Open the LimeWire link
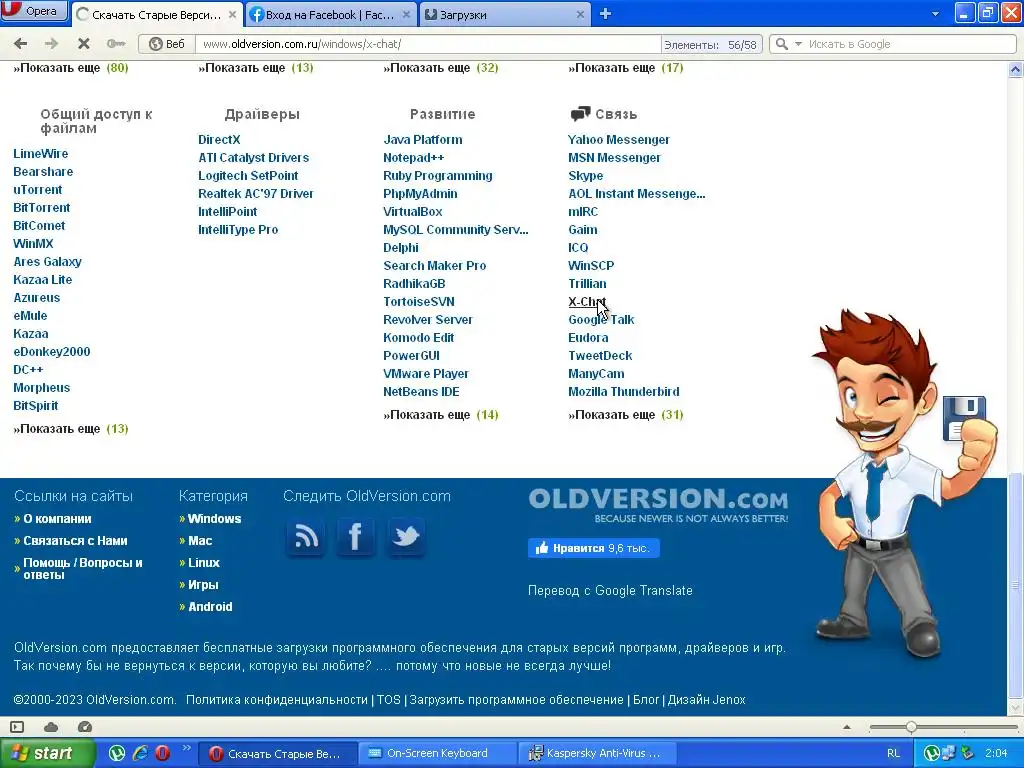The image size is (1024, 768). click(40, 153)
